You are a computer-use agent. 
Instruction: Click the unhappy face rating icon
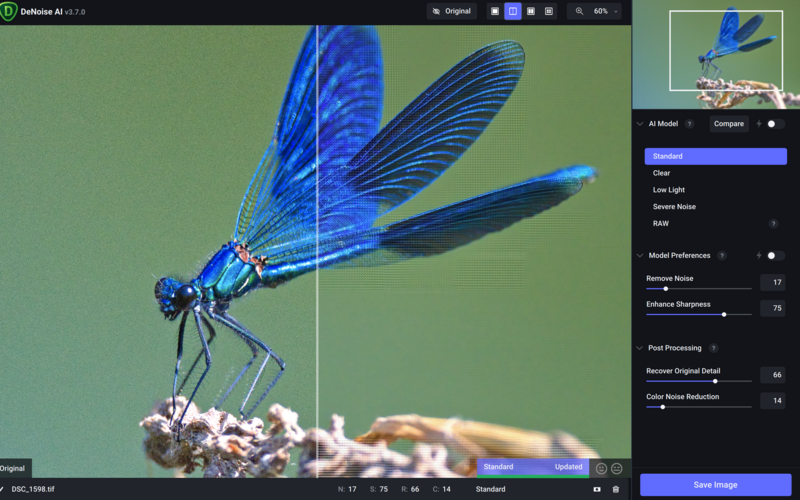click(617, 468)
